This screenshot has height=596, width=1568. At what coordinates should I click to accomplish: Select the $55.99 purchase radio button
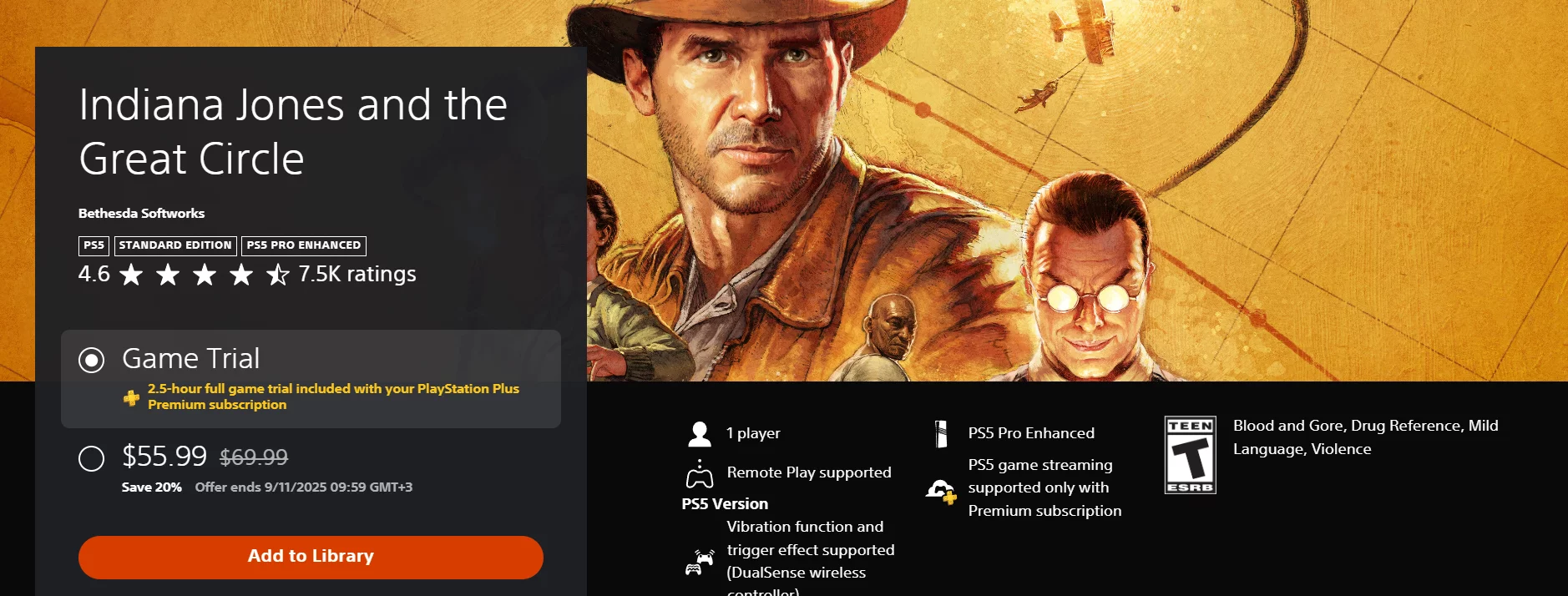click(91, 457)
